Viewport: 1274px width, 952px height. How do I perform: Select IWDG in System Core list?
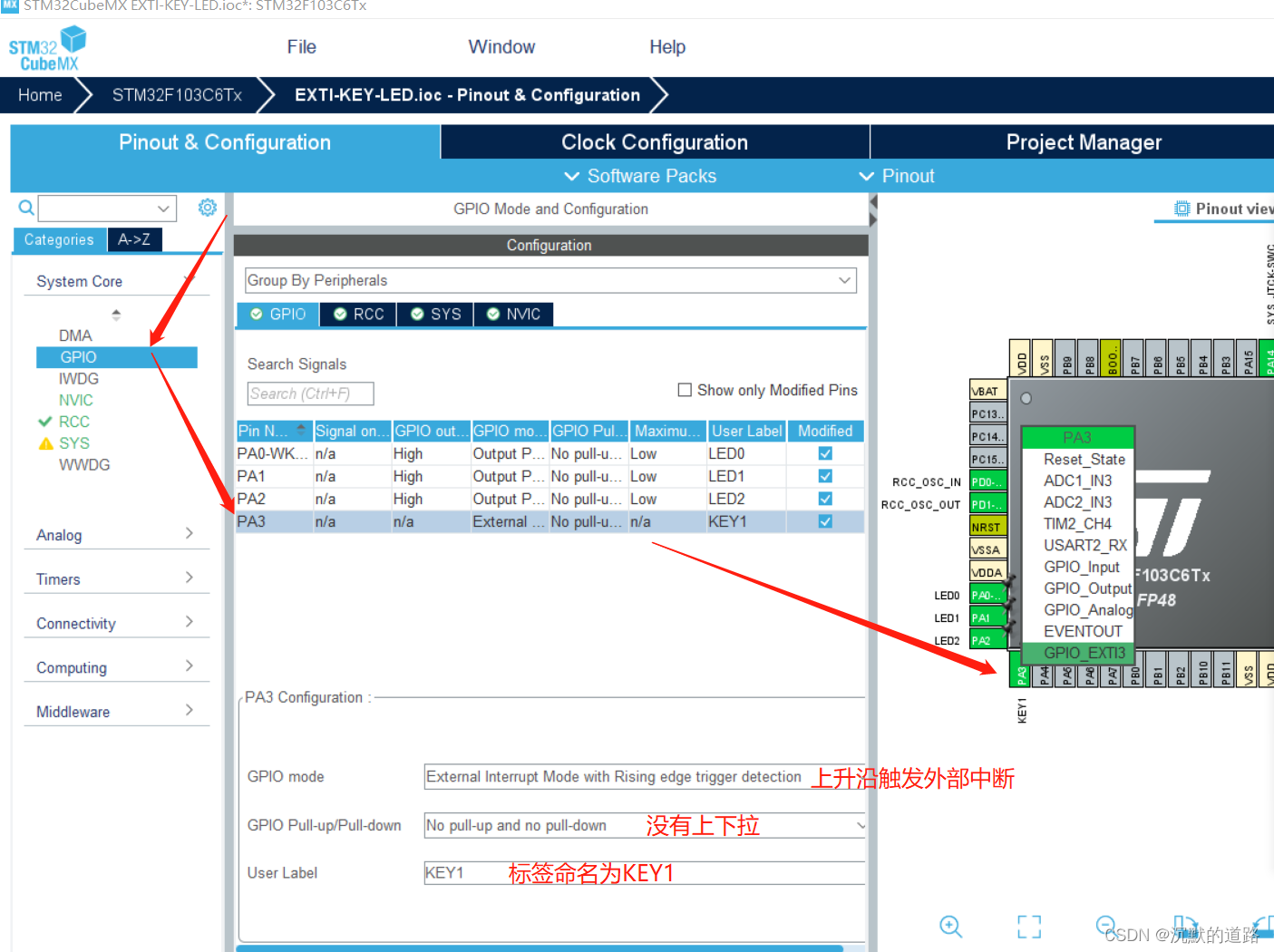(x=79, y=379)
